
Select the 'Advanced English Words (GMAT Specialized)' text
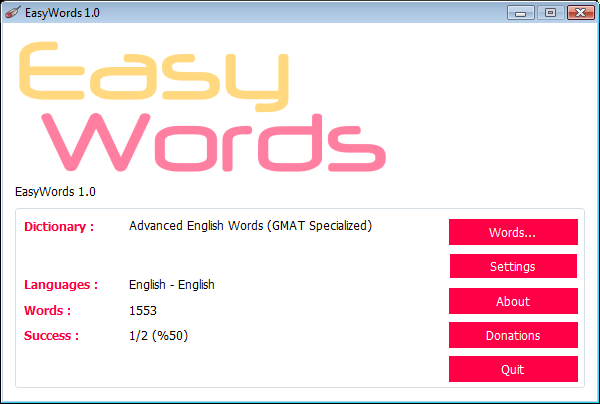(250, 226)
